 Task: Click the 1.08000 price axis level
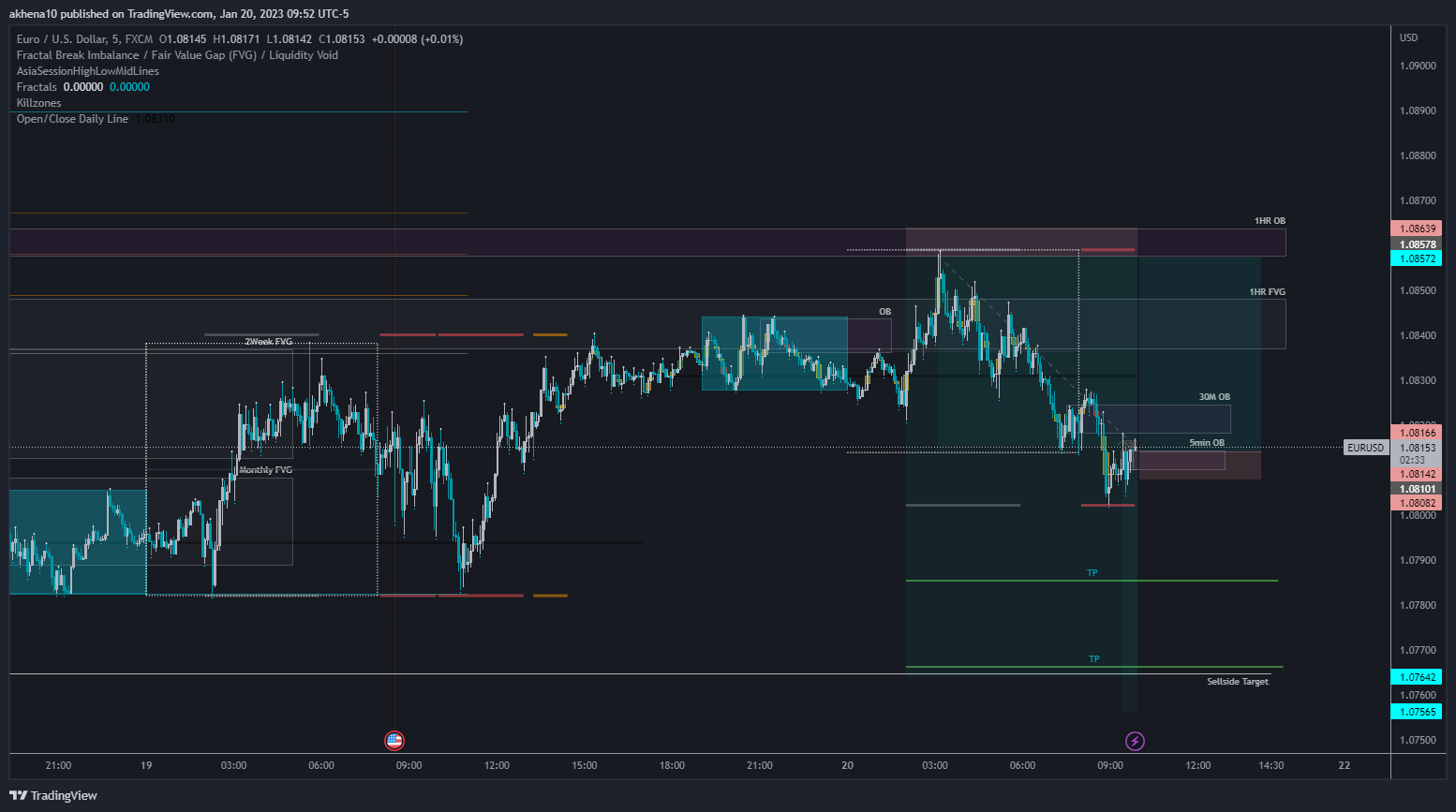[x=1418, y=516]
